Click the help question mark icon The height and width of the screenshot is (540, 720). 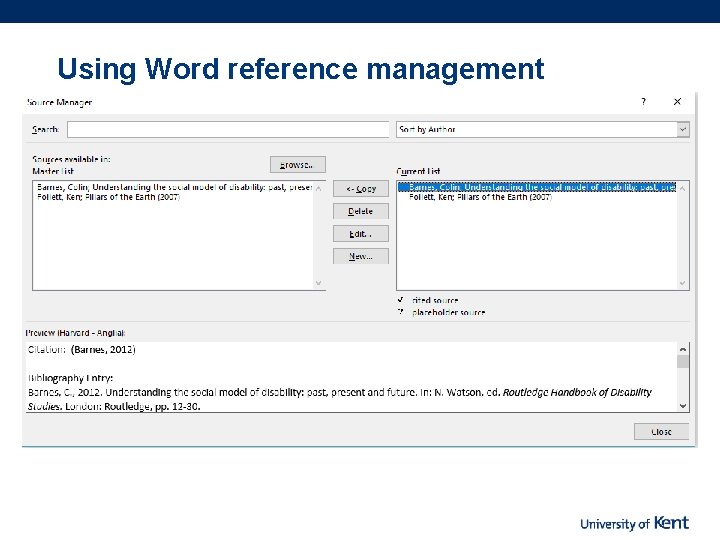coord(644,101)
